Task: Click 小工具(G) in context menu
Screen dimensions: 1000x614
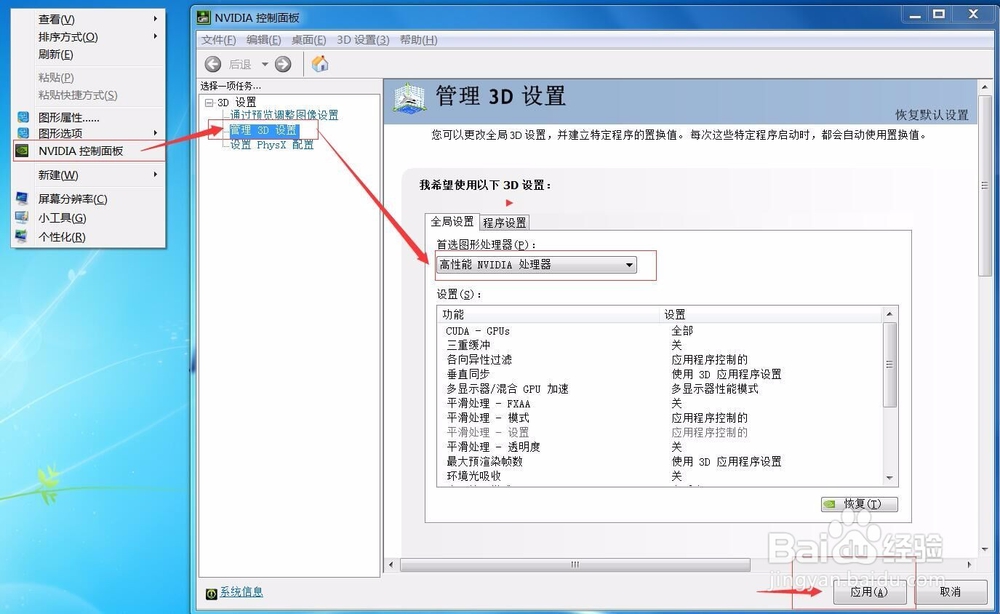Action: pos(89,218)
